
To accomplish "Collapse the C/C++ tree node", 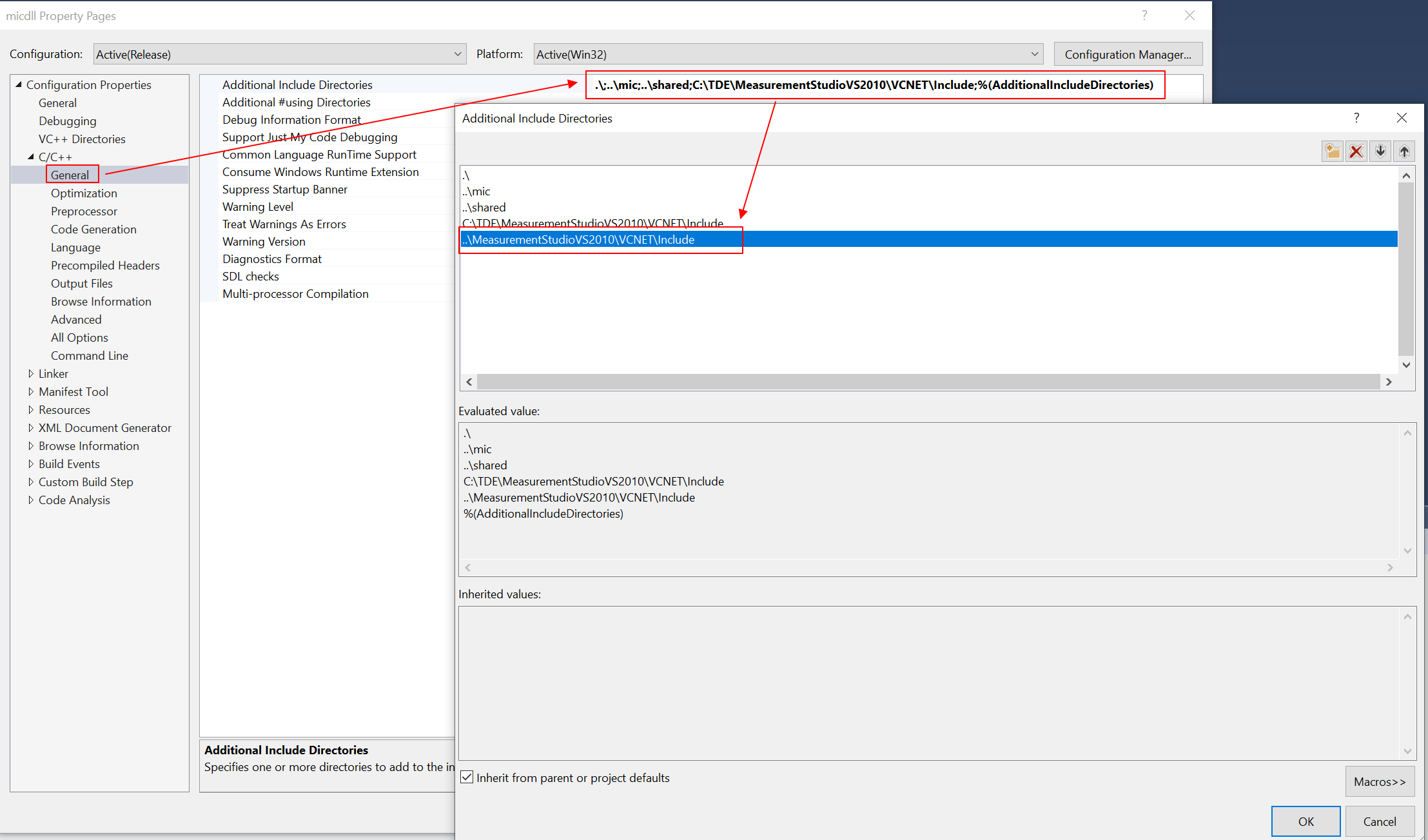I will (x=31, y=157).
